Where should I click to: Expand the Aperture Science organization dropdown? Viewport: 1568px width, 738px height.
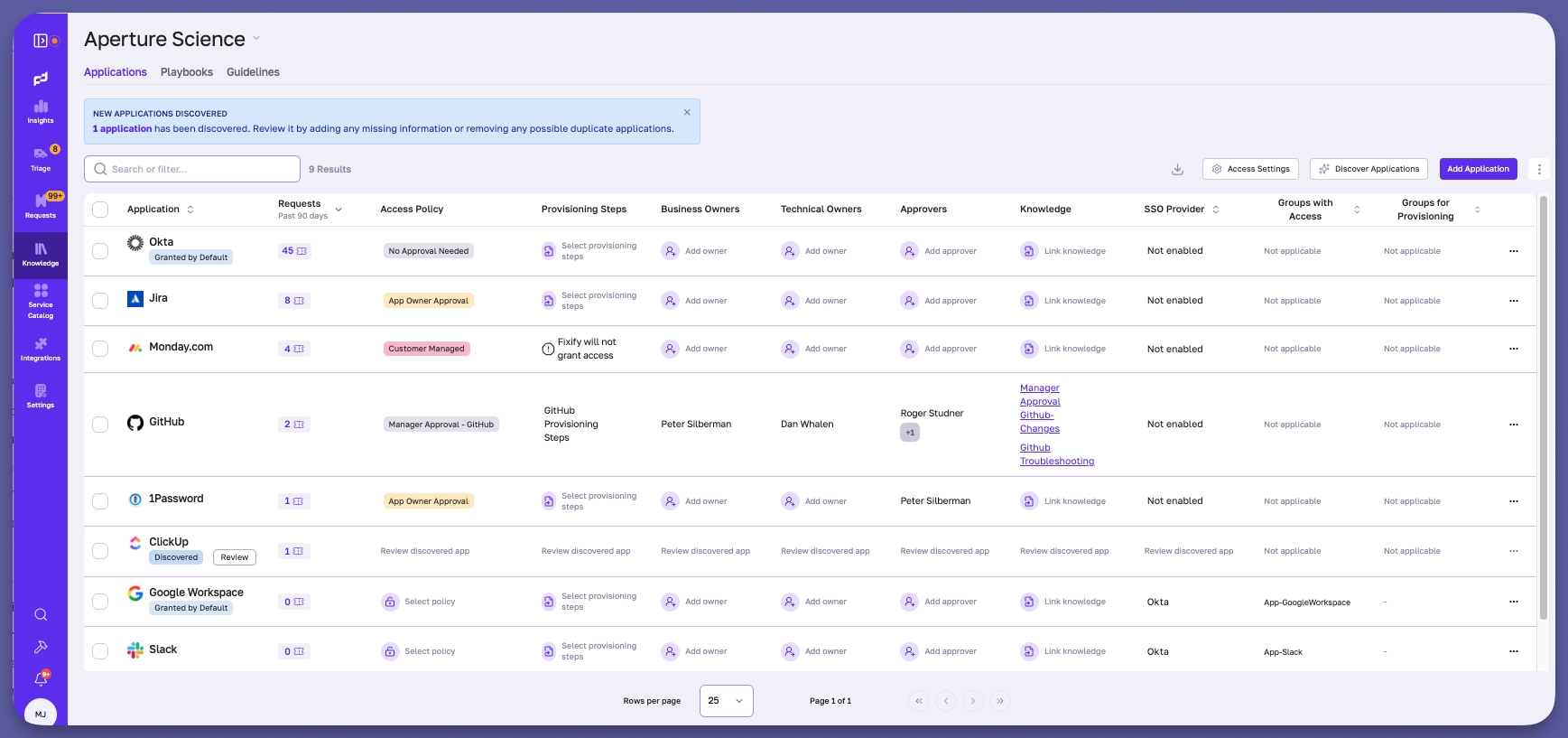(x=256, y=39)
